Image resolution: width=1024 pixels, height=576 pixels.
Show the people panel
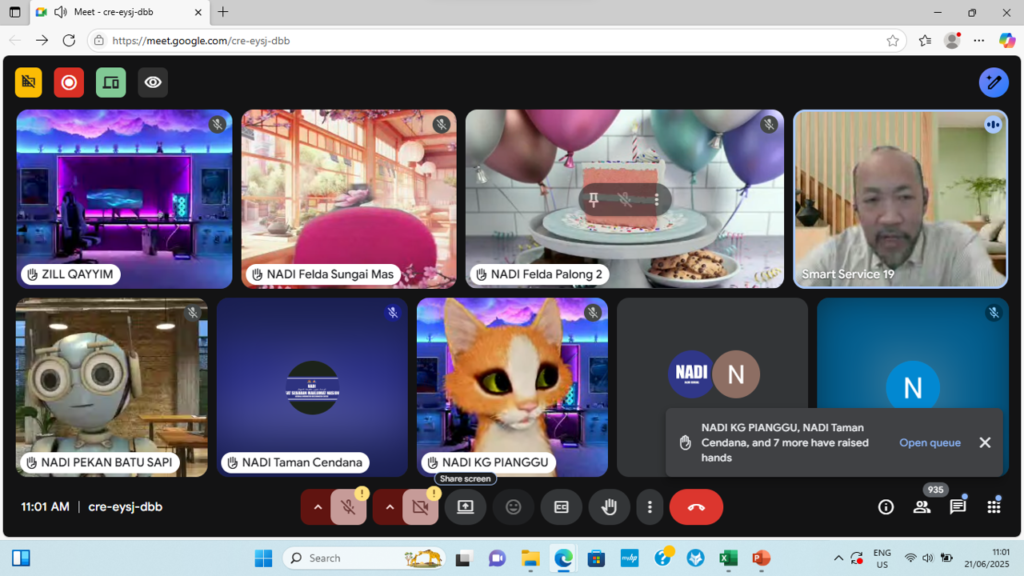(x=921, y=507)
